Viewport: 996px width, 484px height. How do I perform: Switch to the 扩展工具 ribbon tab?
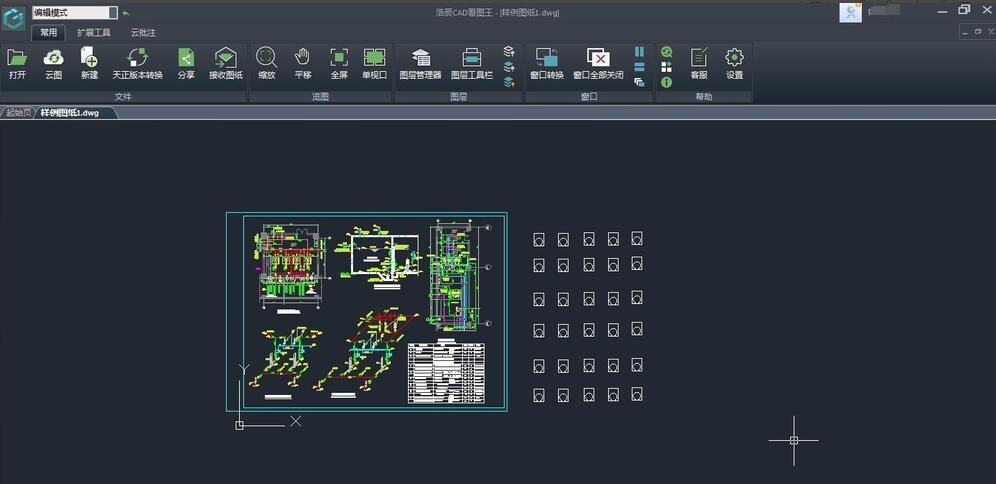click(94, 33)
